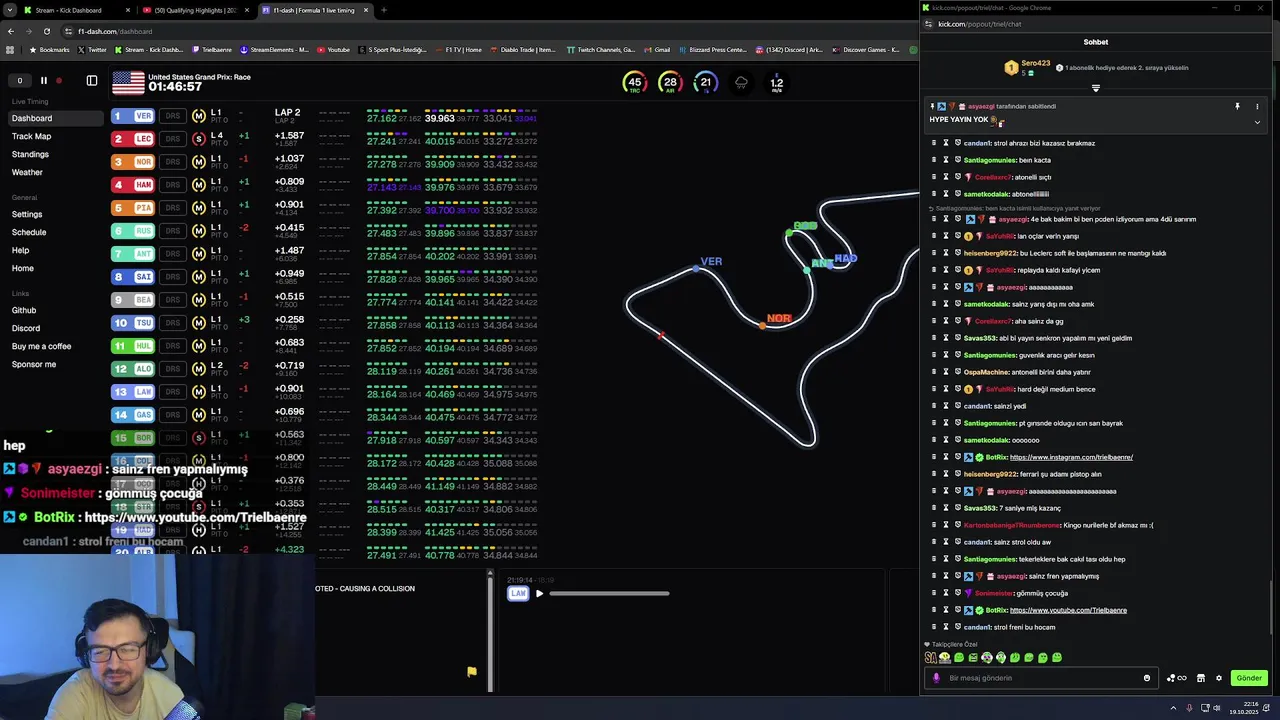This screenshot has height=720, width=1280.
Task: Open the Github link
Action: tap(24, 310)
